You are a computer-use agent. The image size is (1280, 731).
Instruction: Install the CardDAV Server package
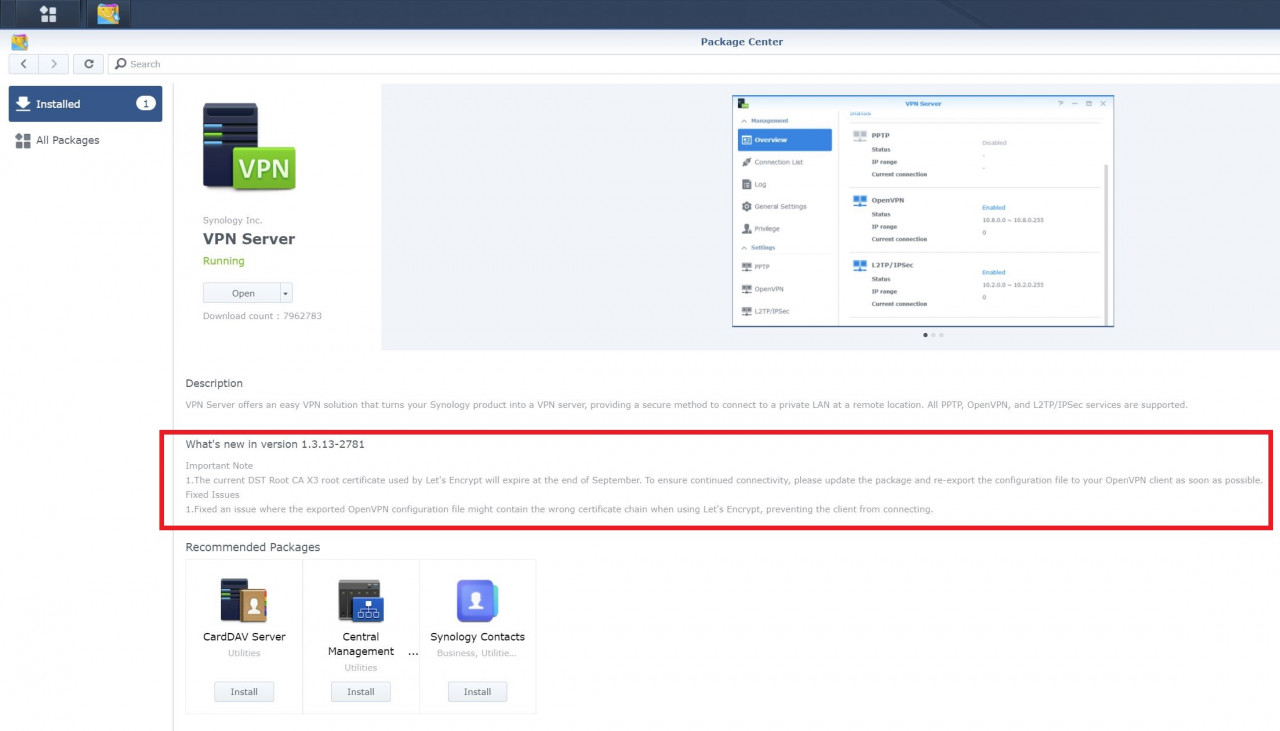tap(243, 691)
